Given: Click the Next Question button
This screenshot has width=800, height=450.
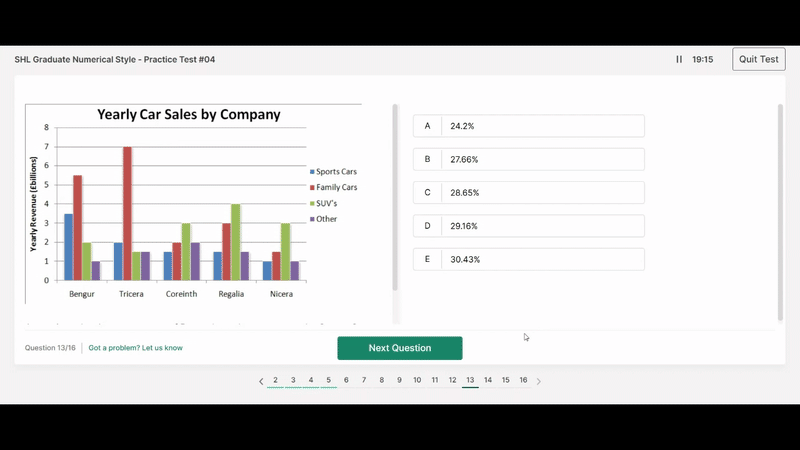Looking at the screenshot, I should point(399,348).
